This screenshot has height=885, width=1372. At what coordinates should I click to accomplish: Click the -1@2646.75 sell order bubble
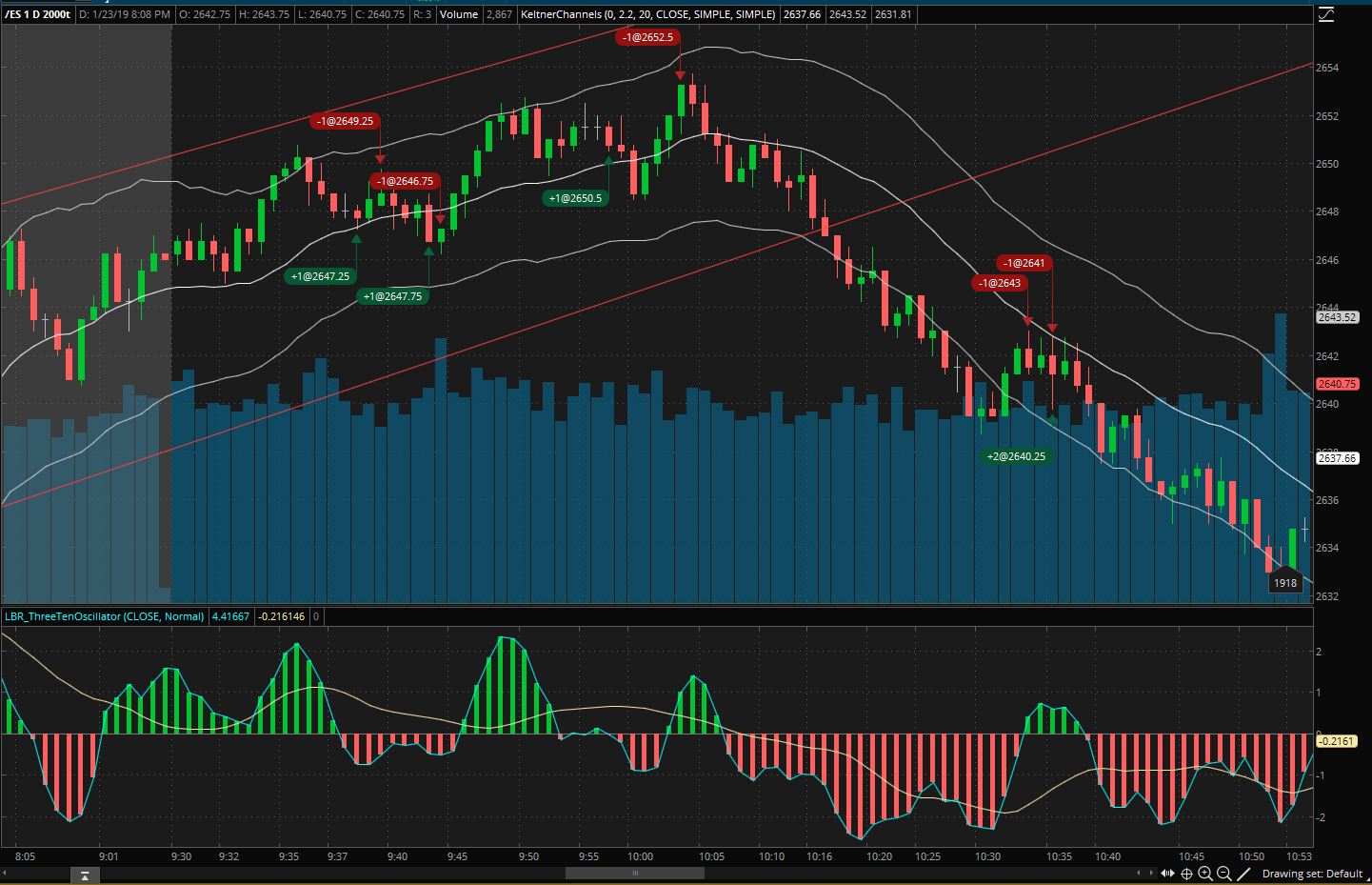click(405, 181)
